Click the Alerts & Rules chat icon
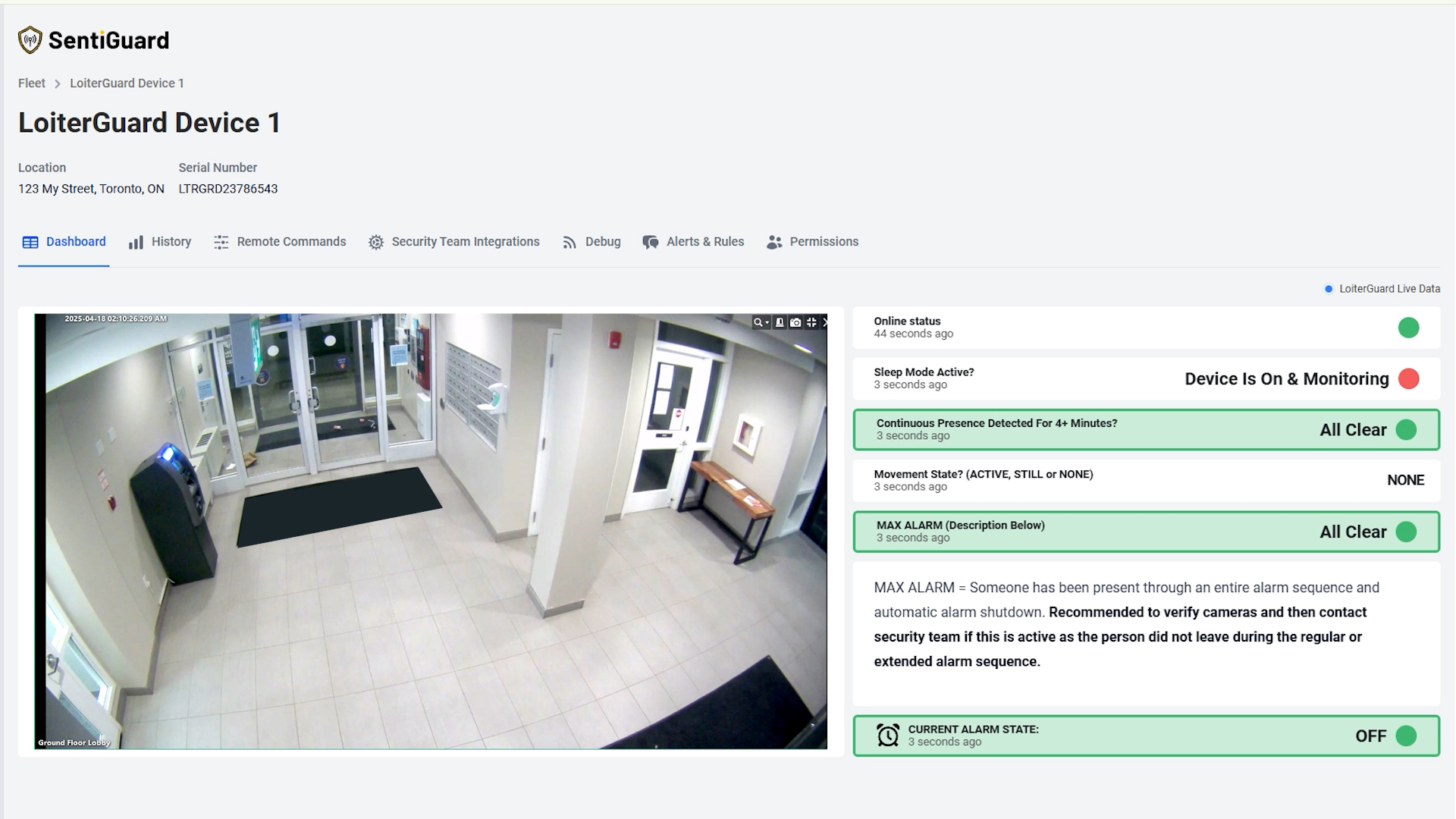The height and width of the screenshot is (819, 1456). click(x=651, y=242)
